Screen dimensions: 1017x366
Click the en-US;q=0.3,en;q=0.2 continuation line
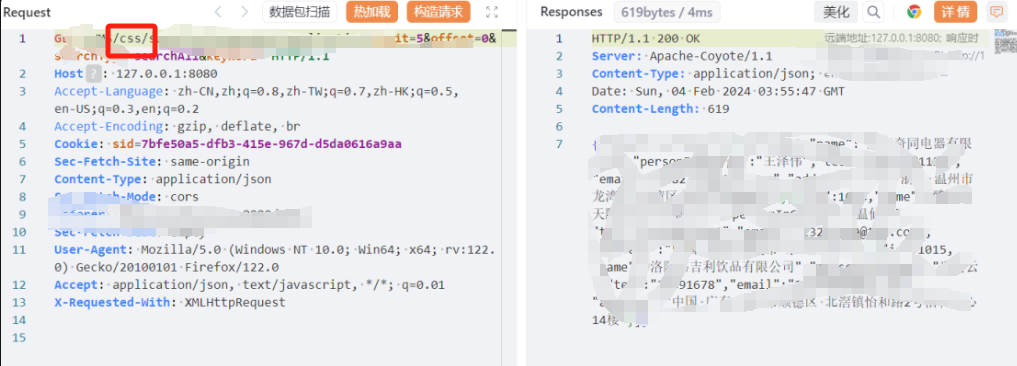coord(126,109)
